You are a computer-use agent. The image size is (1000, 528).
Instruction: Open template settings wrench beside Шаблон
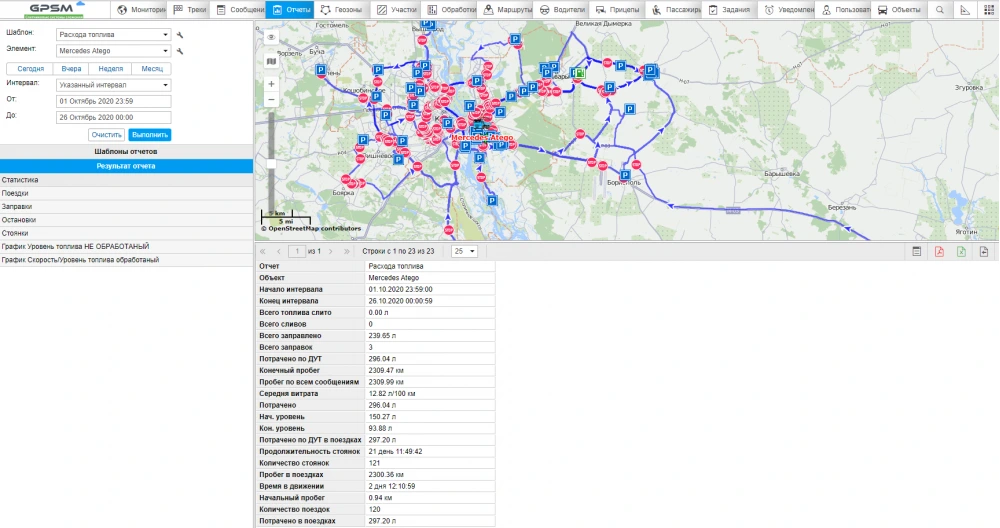click(x=180, y=35)
